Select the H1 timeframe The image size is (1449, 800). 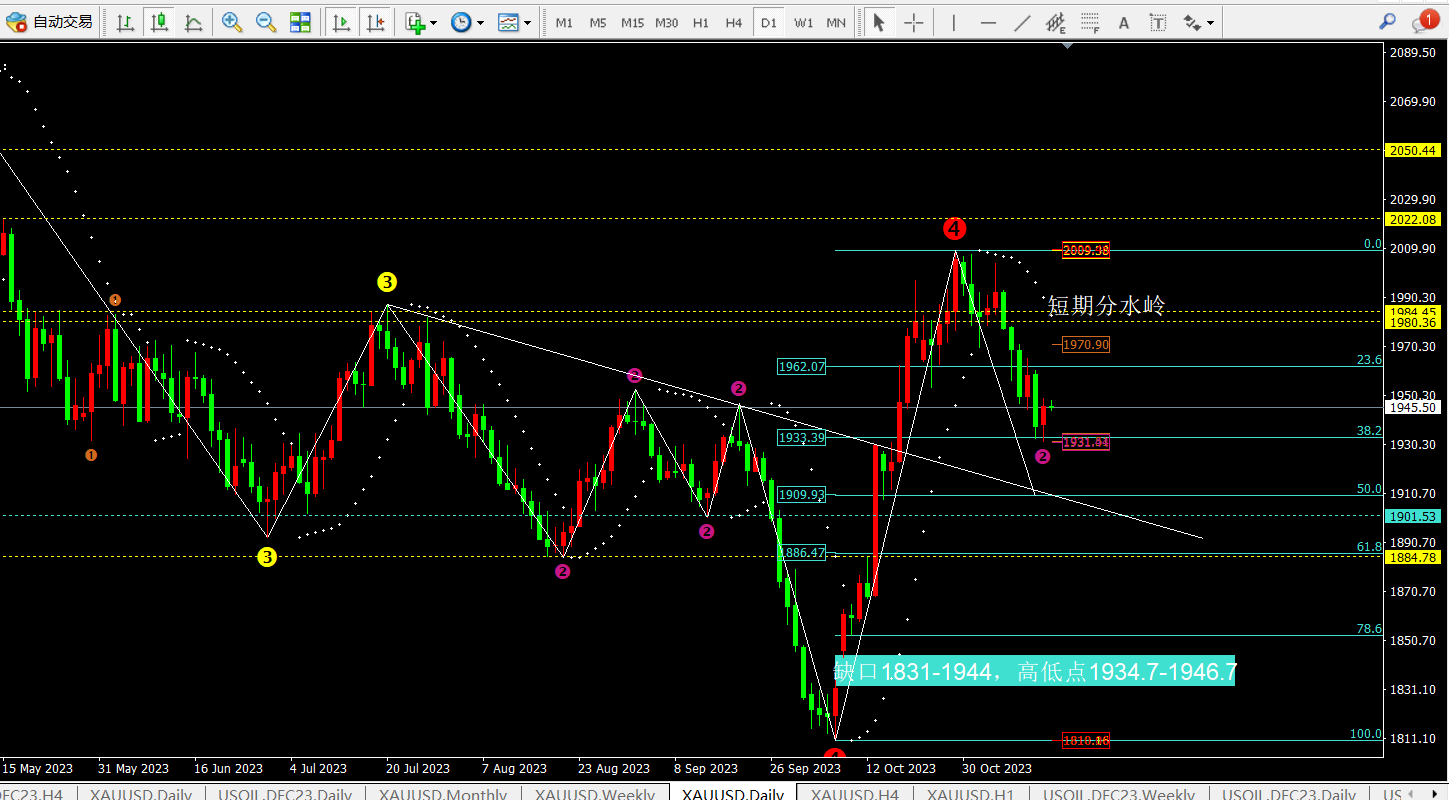(x=701, y=22)
